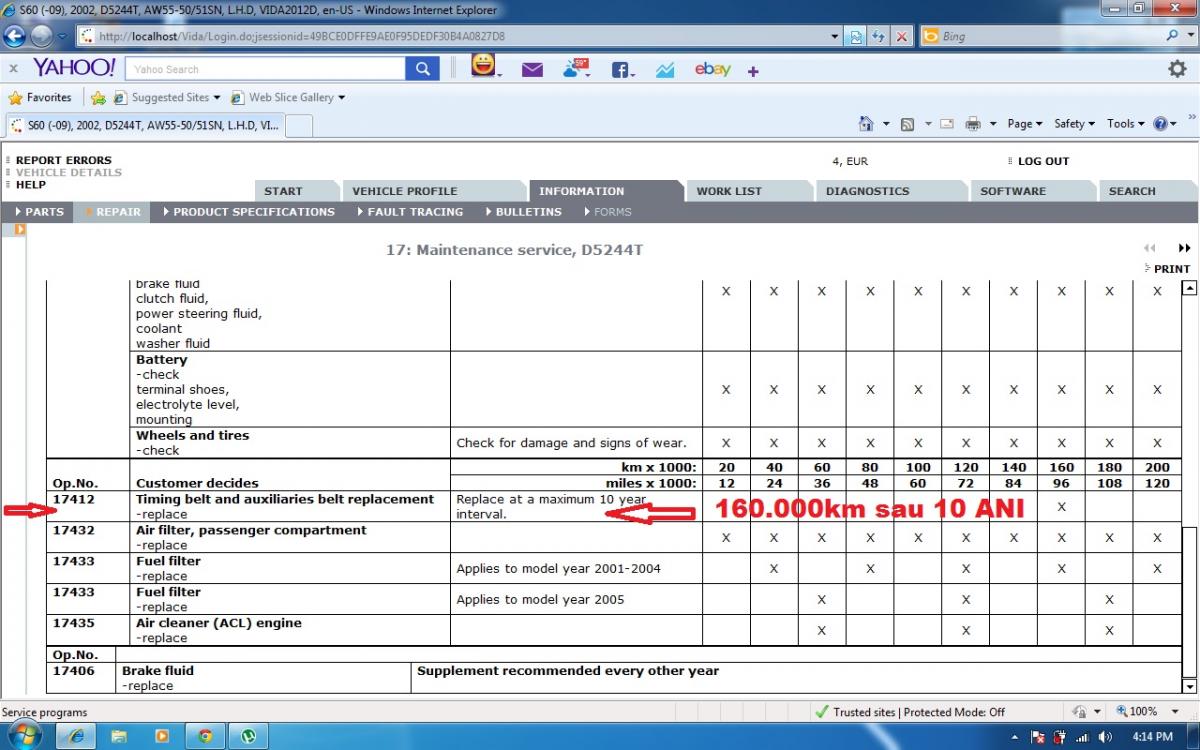Click the Read Mail icon in command bar

tap(946, 124)
